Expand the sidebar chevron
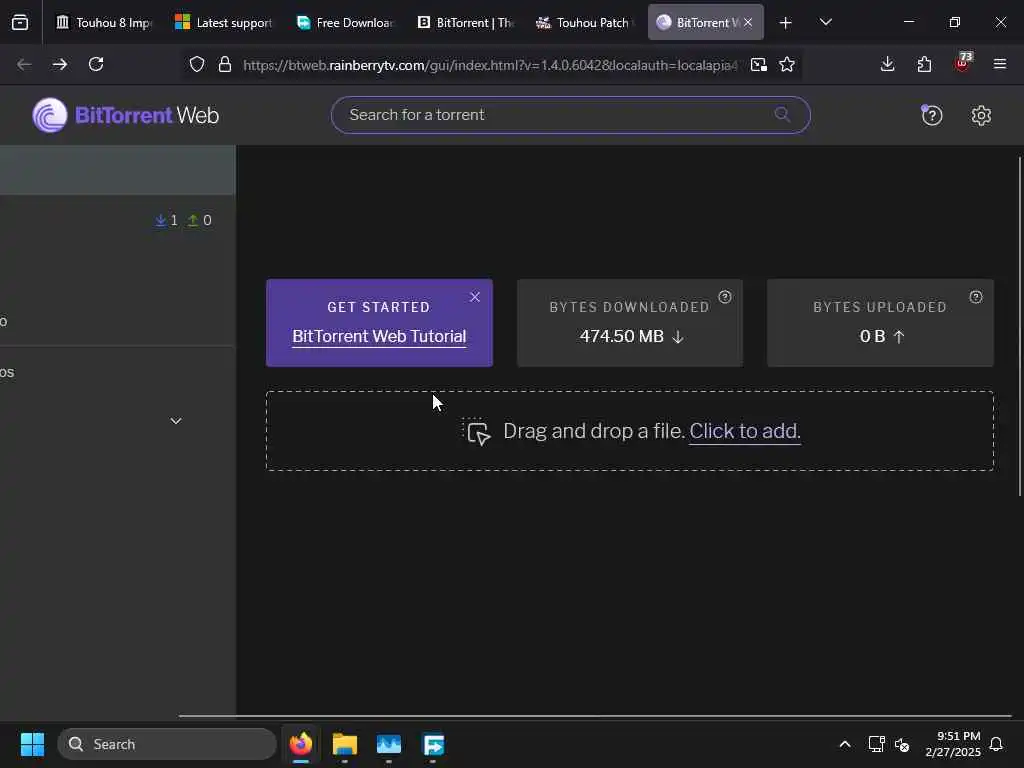Screen dimensions: 1024x768 tap(176, 421)
